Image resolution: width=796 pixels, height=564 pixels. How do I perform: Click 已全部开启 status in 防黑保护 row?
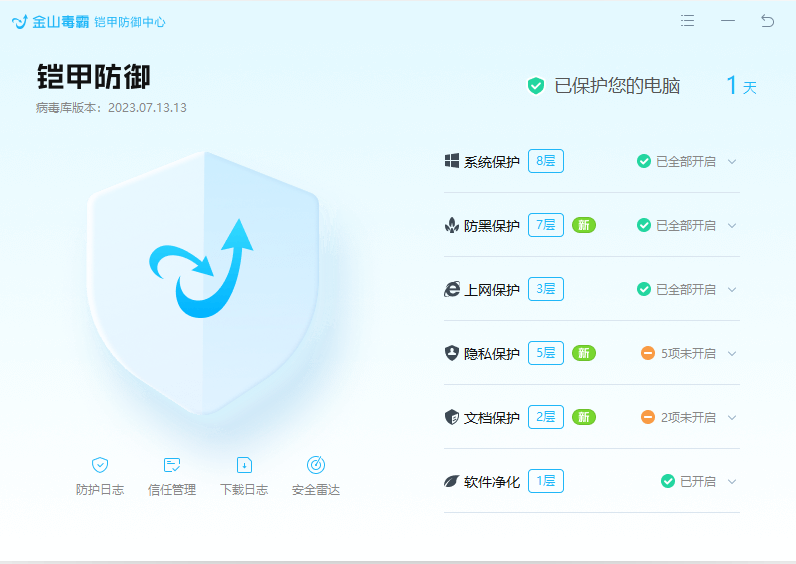686,225
